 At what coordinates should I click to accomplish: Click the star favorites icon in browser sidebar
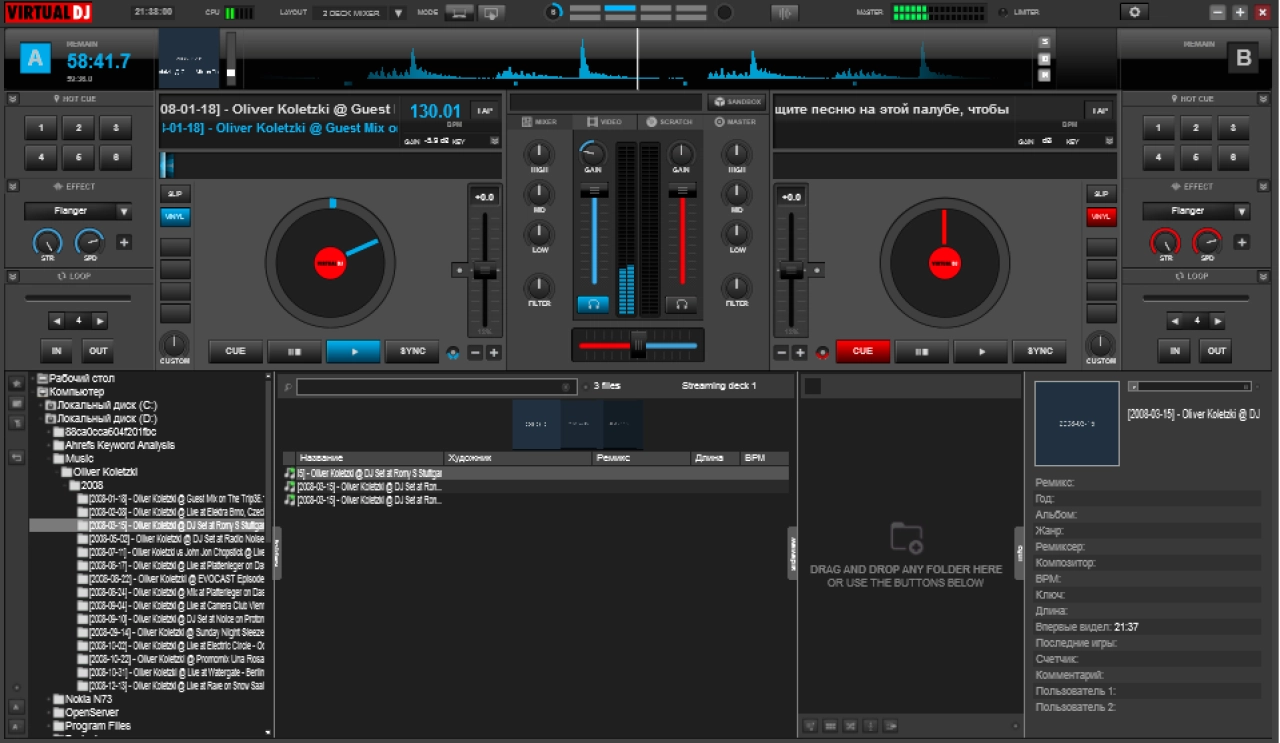pyautogui.click(x=16, y=383)
